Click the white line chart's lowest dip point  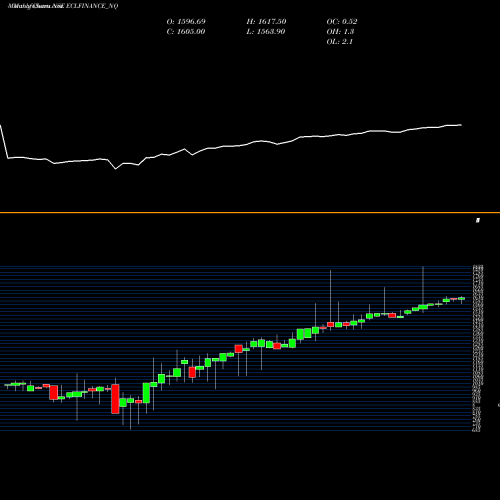point(116,169)
